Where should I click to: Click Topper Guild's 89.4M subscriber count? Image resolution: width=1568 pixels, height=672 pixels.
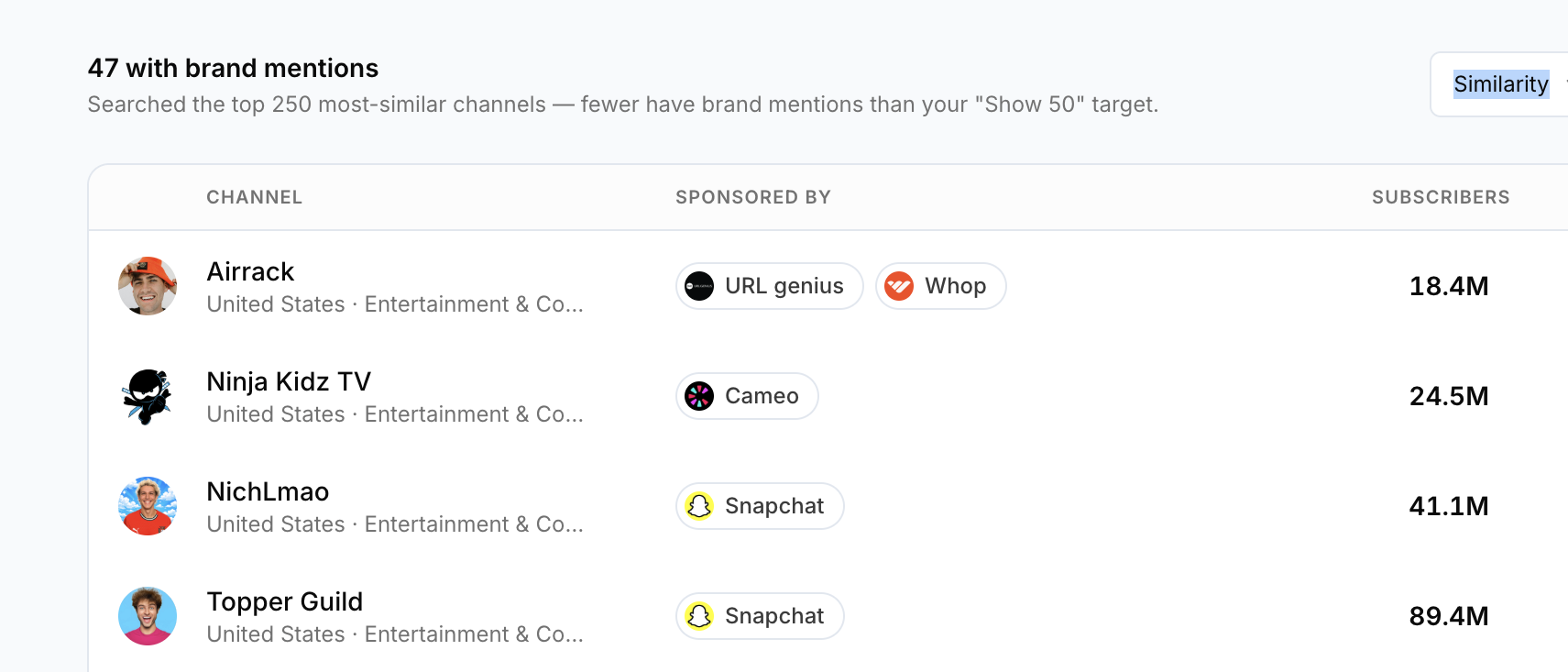tap(1449, 616)
